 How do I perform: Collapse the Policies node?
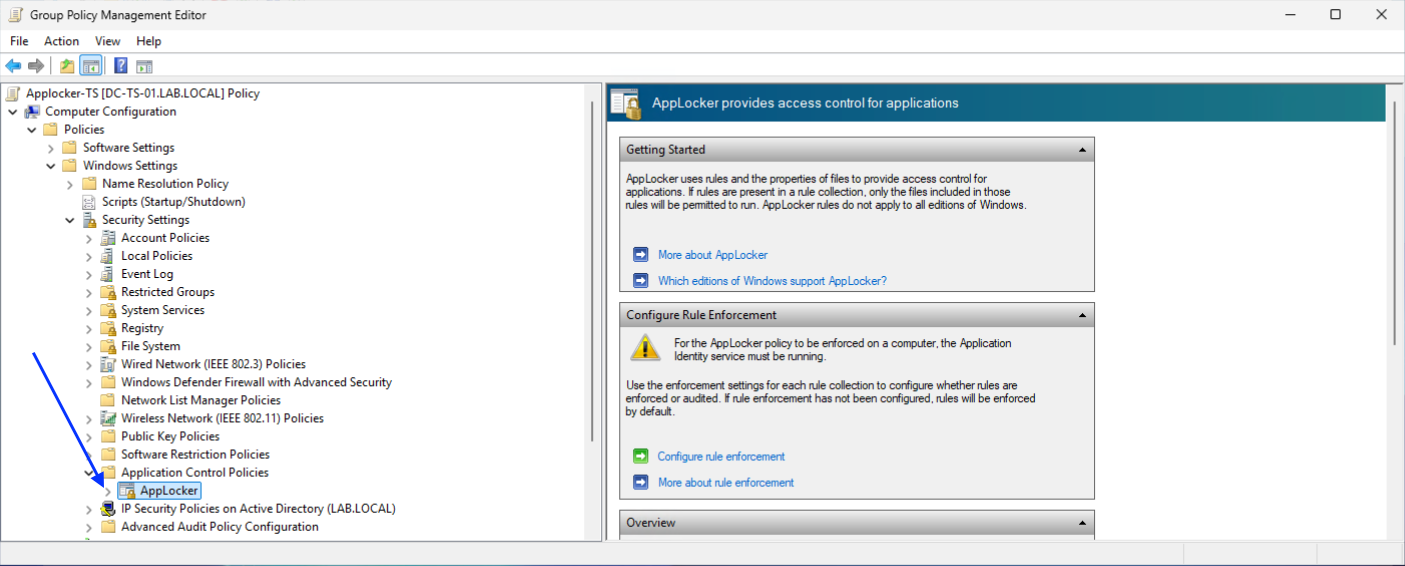[x=32, y=129]
